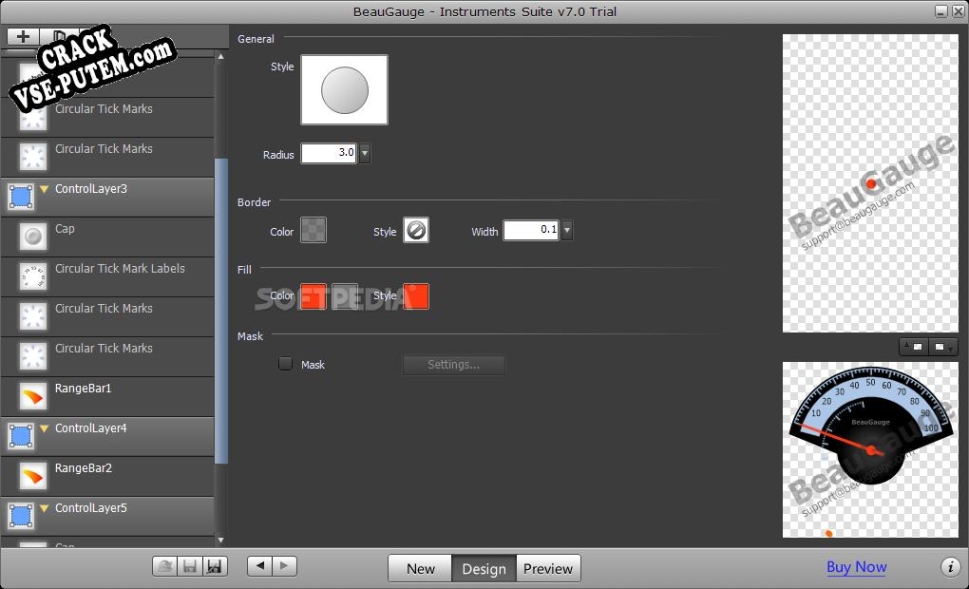This screenshot has height=589, width=969.
Task: Select the Cap element icon
Action: 33,236
